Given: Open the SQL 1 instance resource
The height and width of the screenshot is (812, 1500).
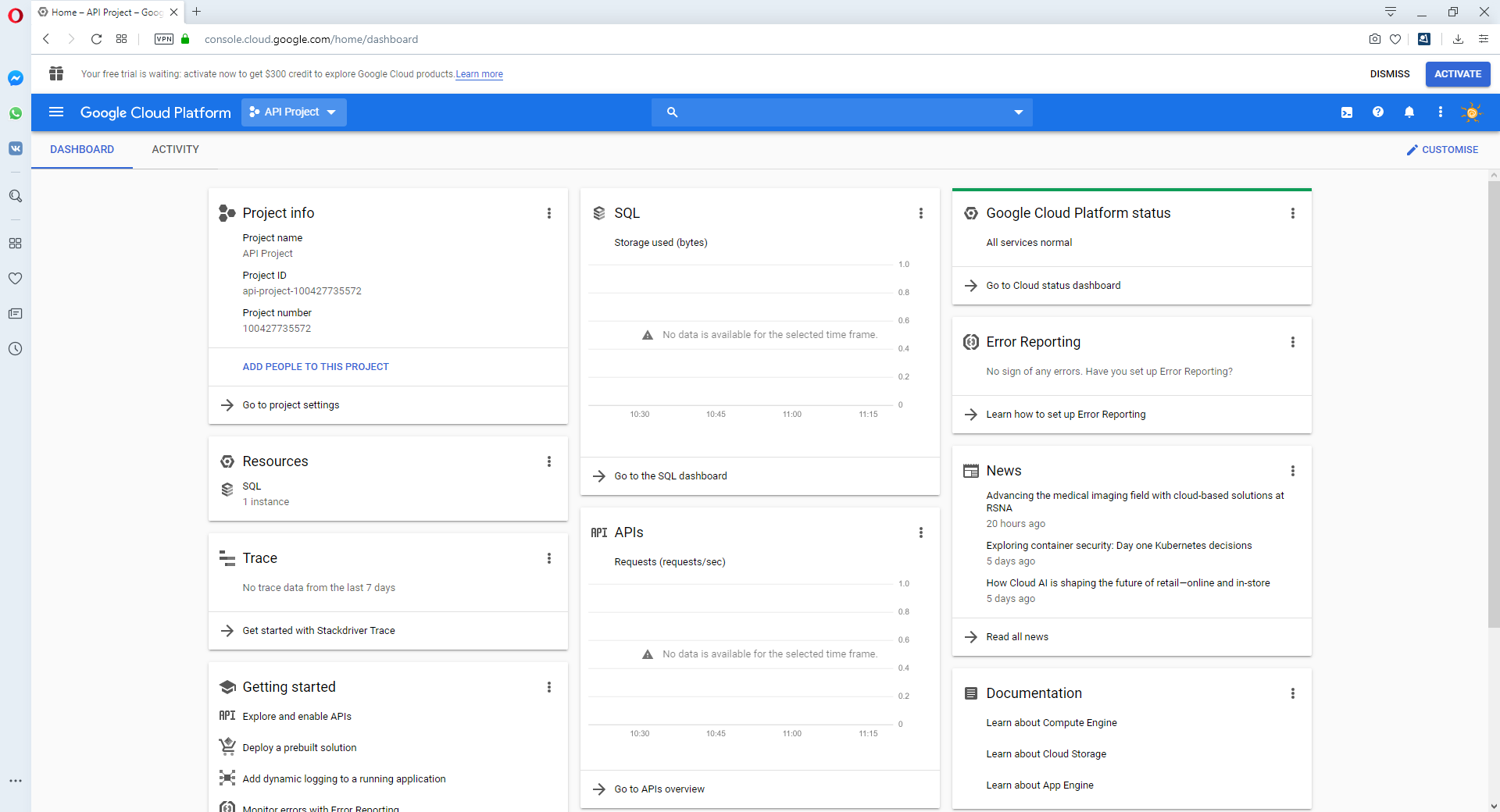Looking at the screenshot, I should [266, 494].
